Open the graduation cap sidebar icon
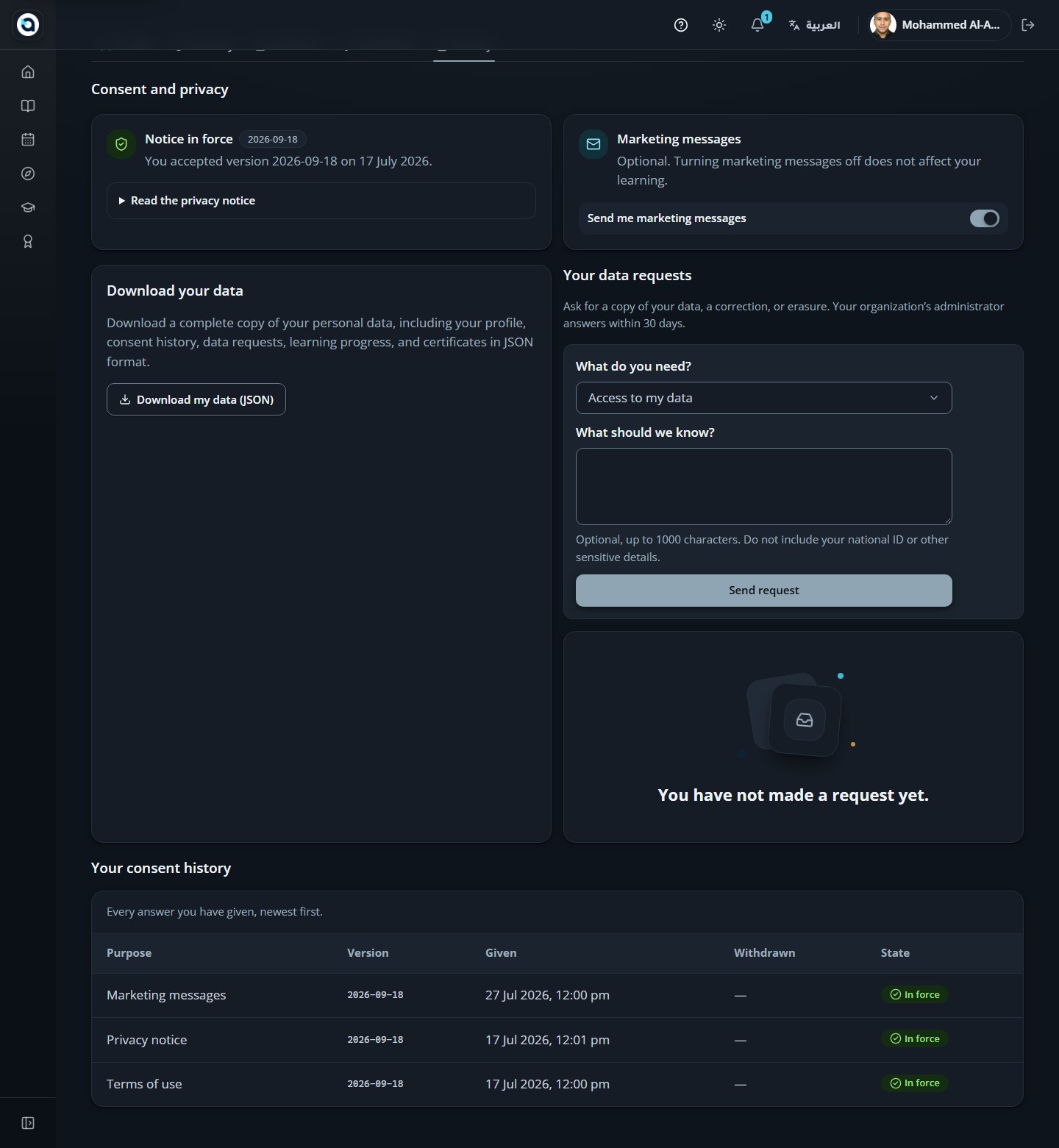Image resolution: width=1059 pixels, height=1148 pixels. pos(28,207)
